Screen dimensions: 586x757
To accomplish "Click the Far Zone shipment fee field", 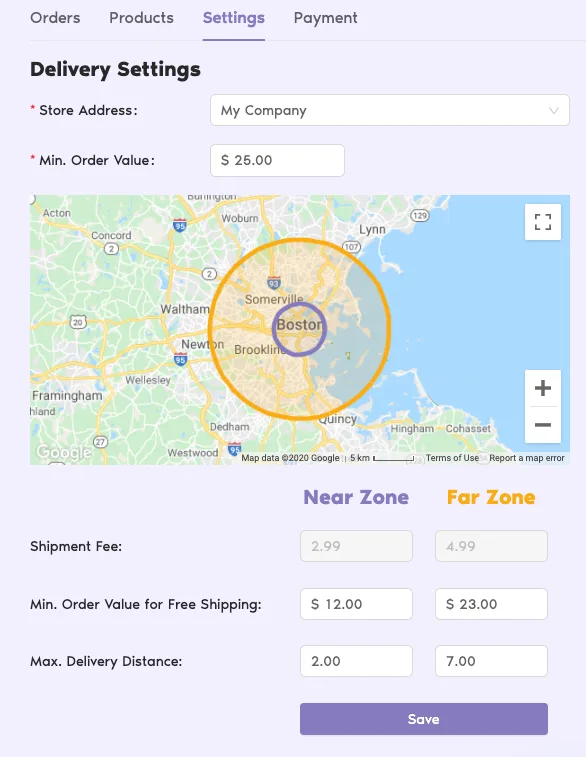I will tap(491, 546).
